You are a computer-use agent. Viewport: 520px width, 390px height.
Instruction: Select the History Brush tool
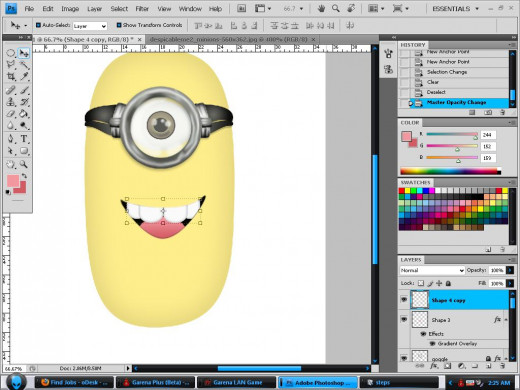coord(24,102)
